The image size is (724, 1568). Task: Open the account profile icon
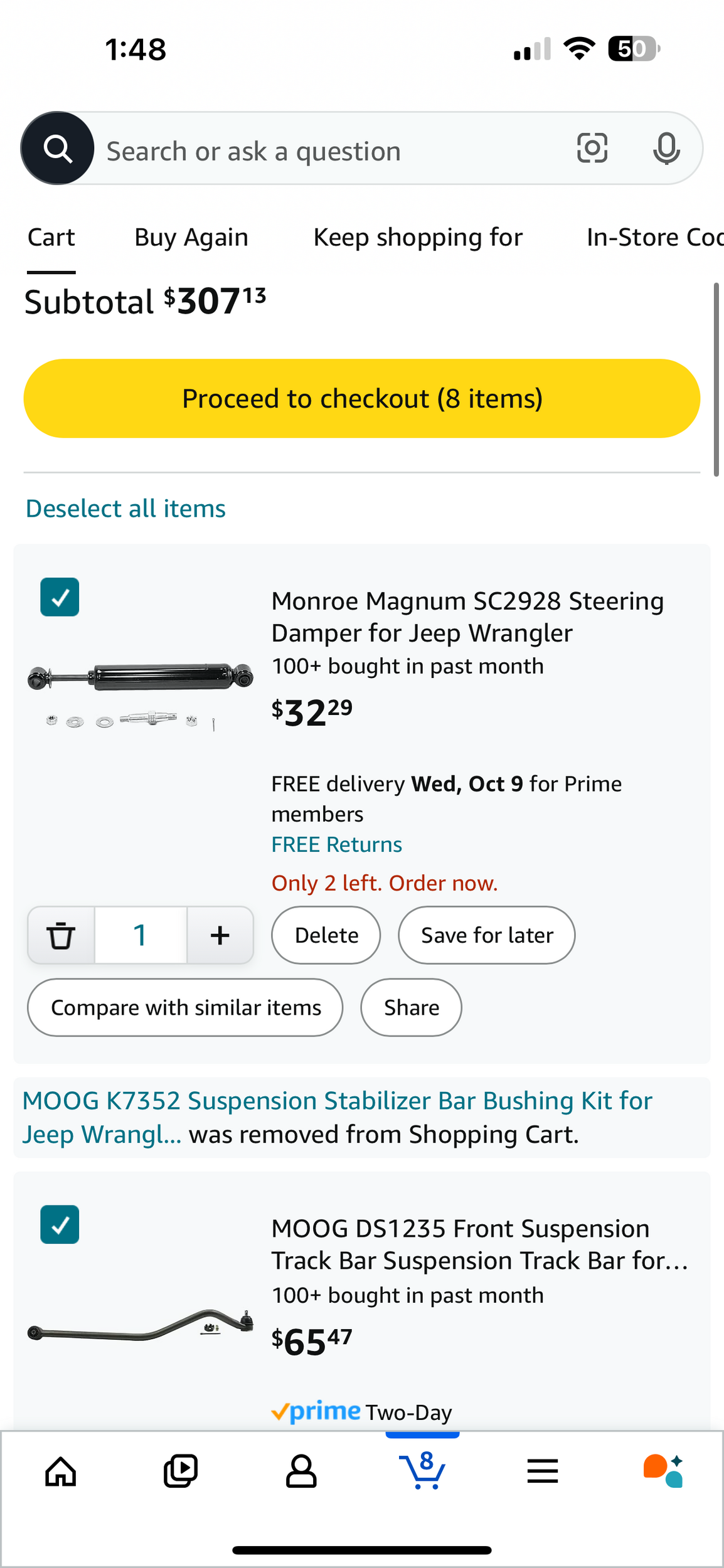(x=301, y=1471)
